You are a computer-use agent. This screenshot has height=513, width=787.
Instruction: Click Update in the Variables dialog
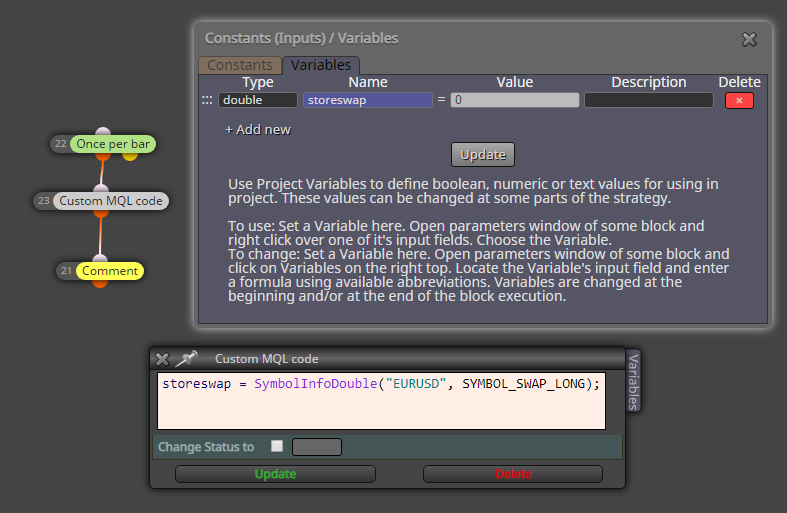tap(482, 155)
